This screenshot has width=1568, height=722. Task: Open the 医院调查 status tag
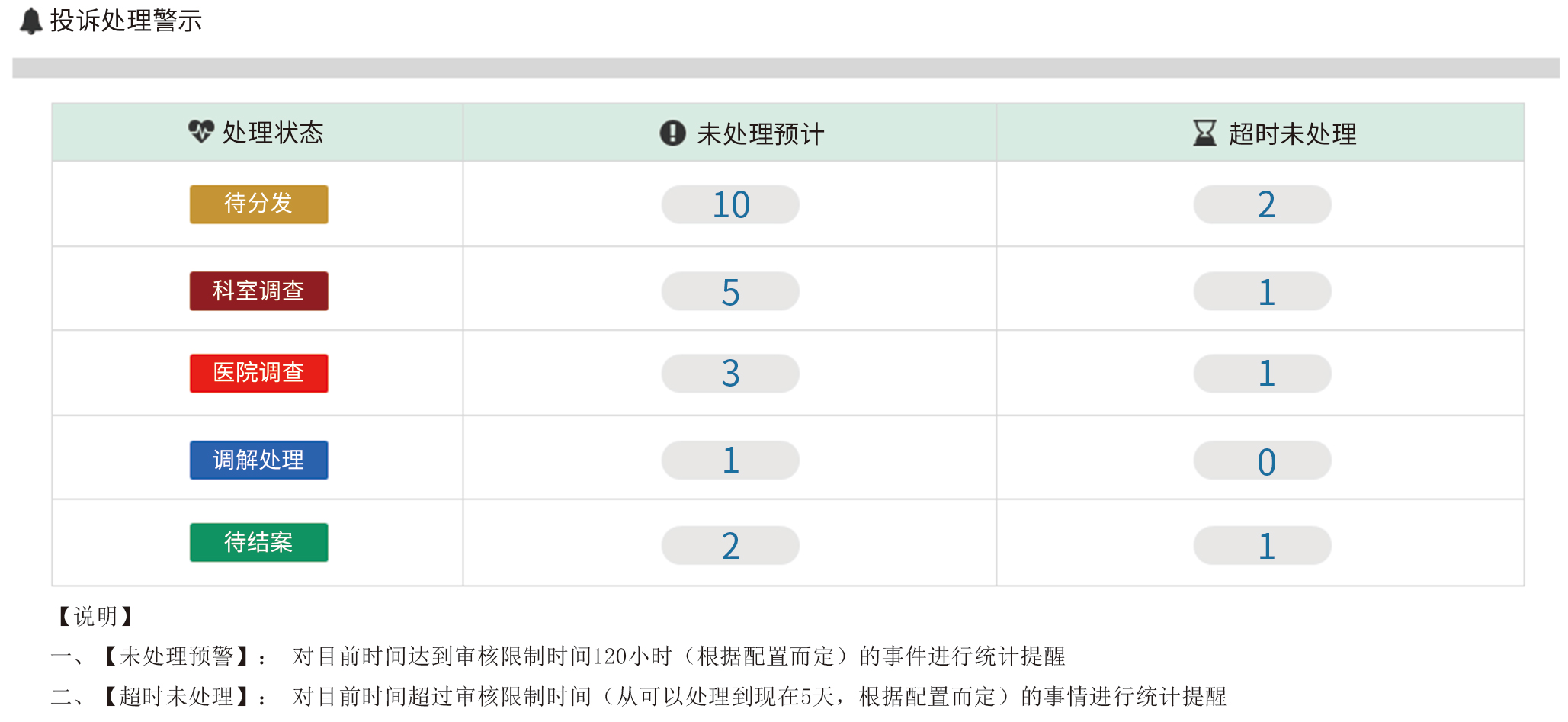(x=258, y=374)
